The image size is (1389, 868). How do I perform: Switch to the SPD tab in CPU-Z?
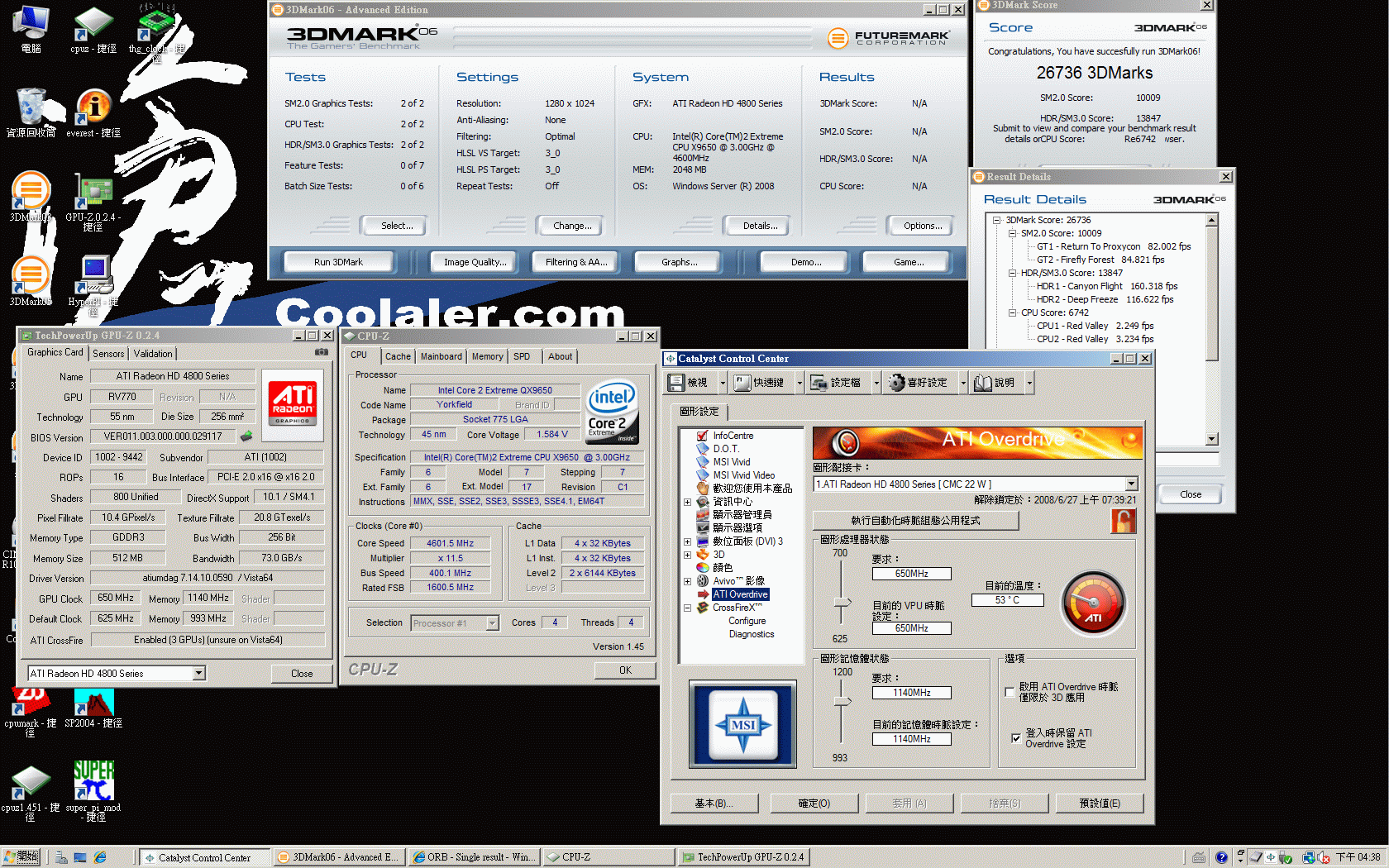pos(522,356)
